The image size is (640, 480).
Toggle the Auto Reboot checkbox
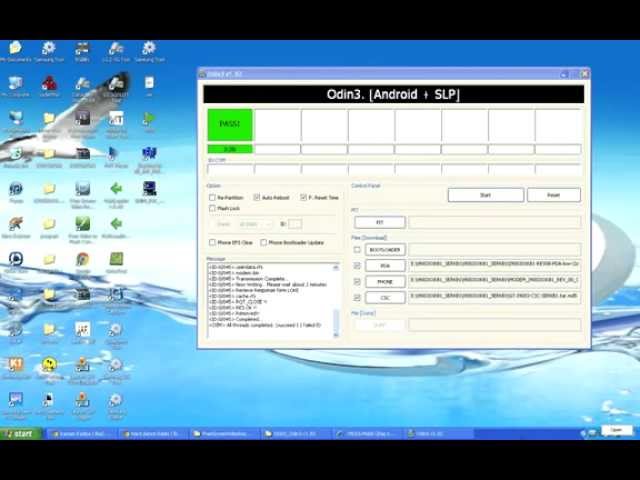click(257, 198)
